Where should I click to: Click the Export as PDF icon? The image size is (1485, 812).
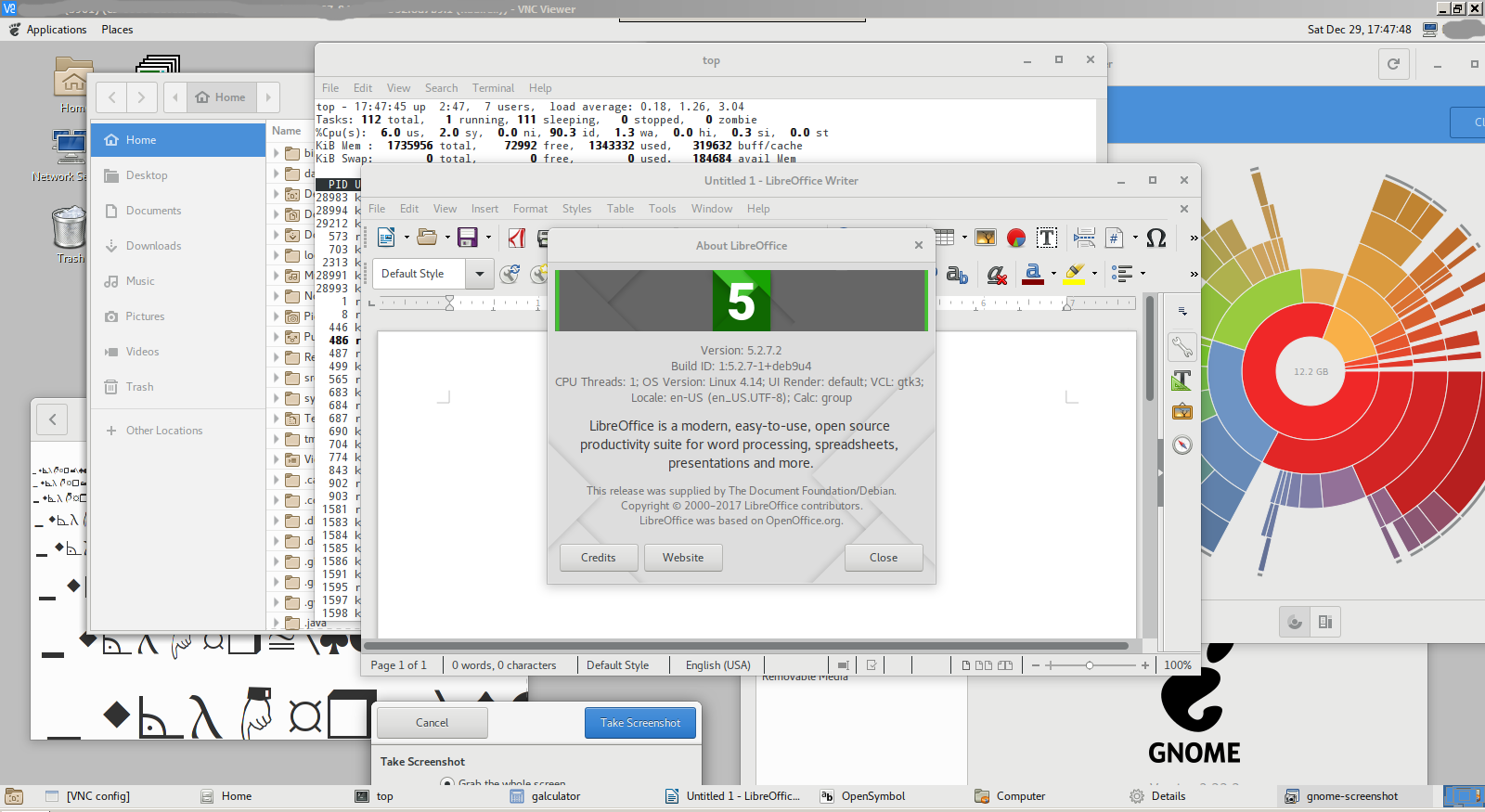point(517,238)
